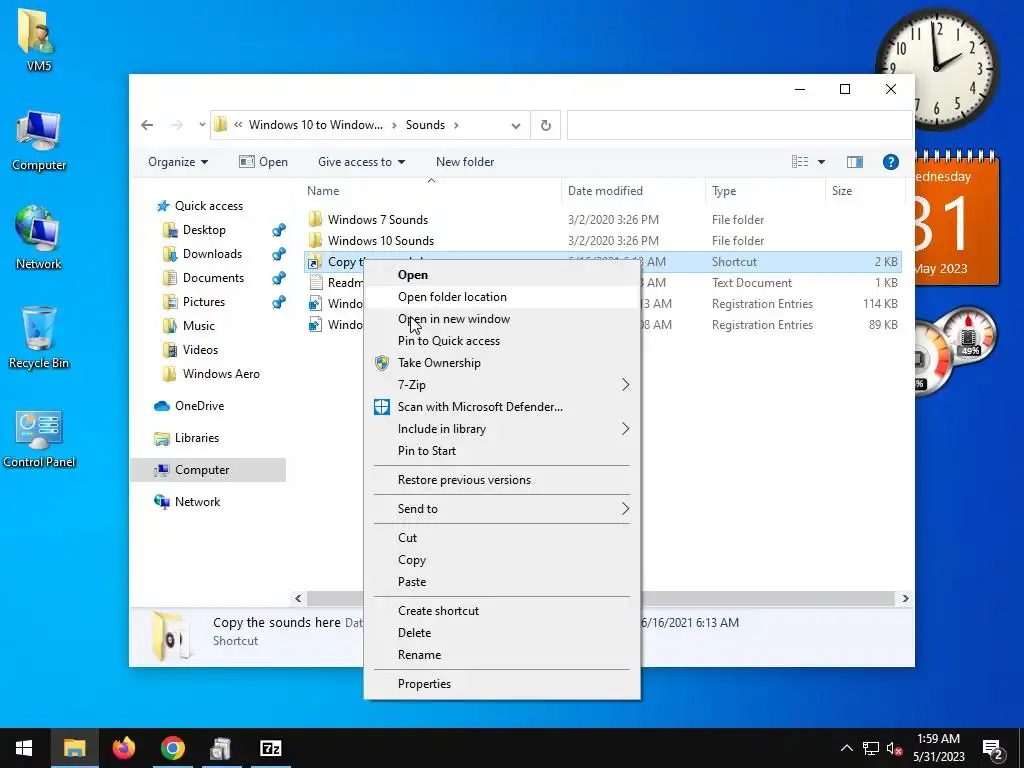Launch Firefox from the taskbar
Image resolution: width=1024 pixels, height=768 pixels.
point(123,748)
